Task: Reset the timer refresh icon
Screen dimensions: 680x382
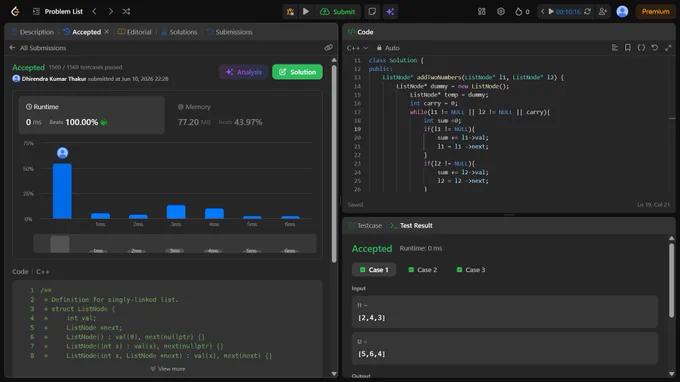Action: click(588, 12)
